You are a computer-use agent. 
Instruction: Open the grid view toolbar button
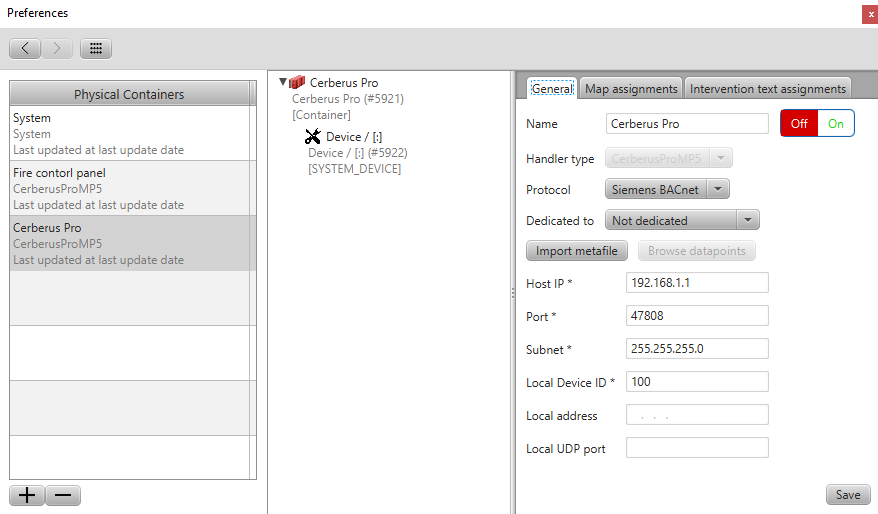pos(96,48)
